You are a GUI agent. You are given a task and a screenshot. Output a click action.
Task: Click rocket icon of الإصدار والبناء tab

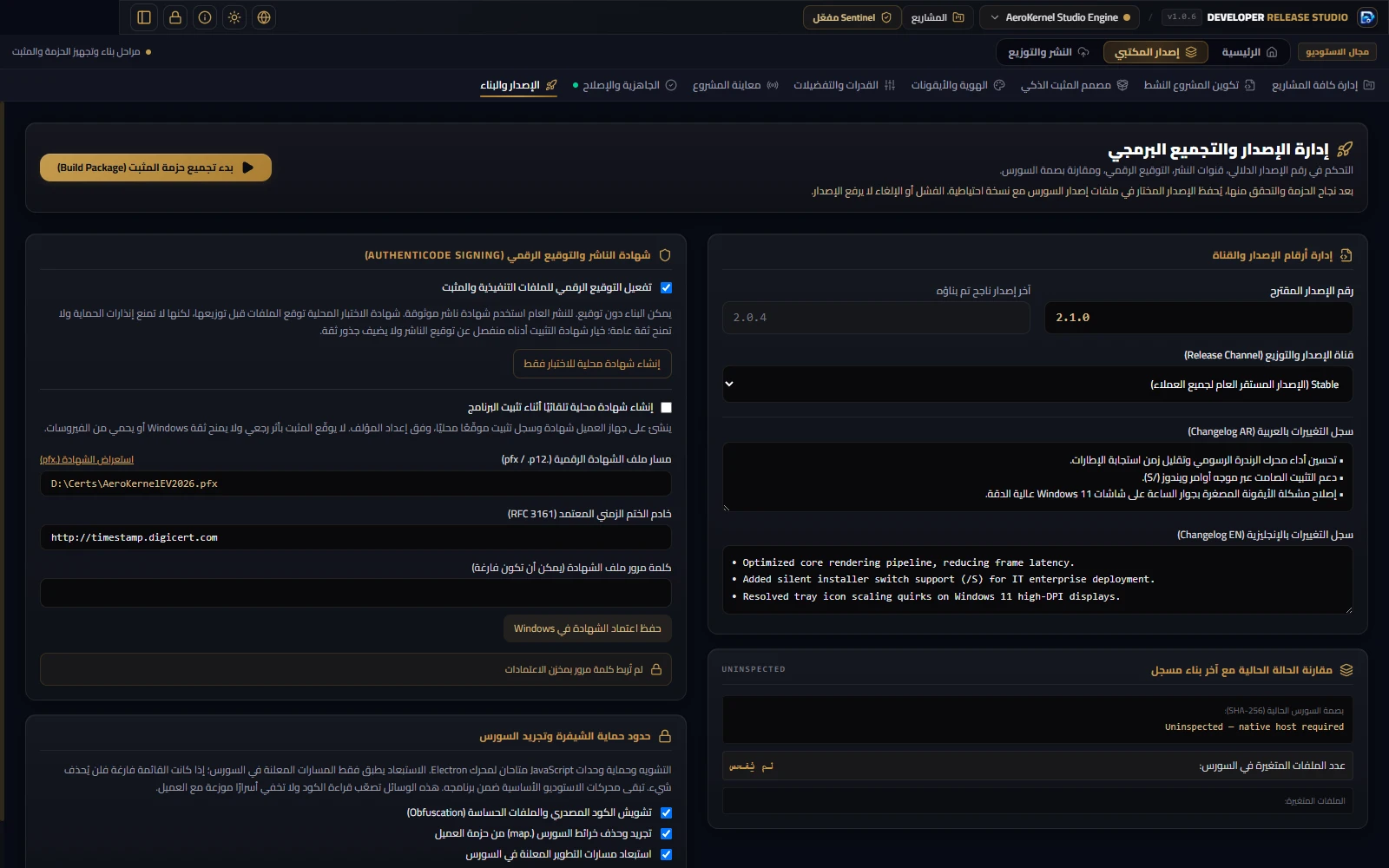551,85
